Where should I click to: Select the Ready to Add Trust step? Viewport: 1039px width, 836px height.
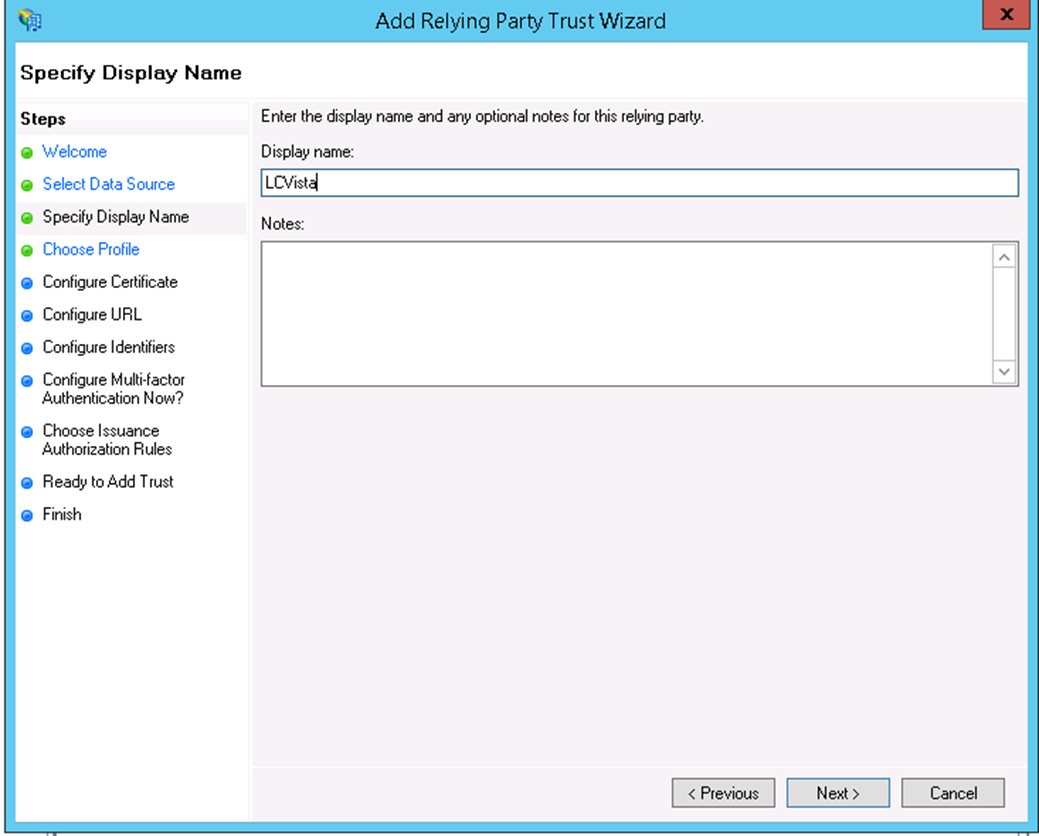(x=108, y=482)
